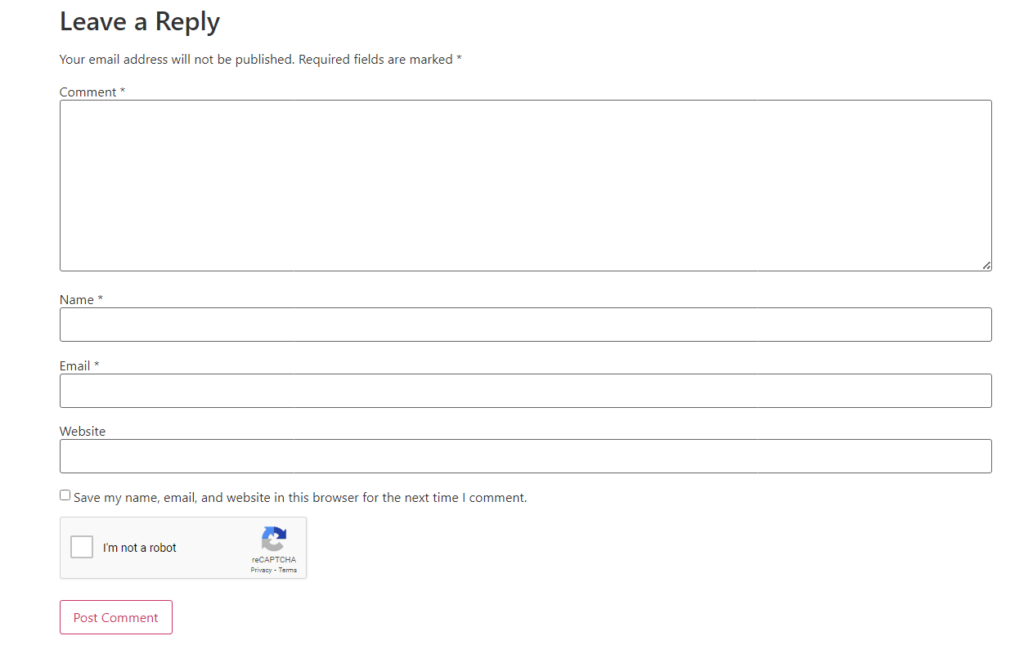This screenshot has height=654, width=1024.
Task: Click inside the Name input field
Action: [526, 325]
